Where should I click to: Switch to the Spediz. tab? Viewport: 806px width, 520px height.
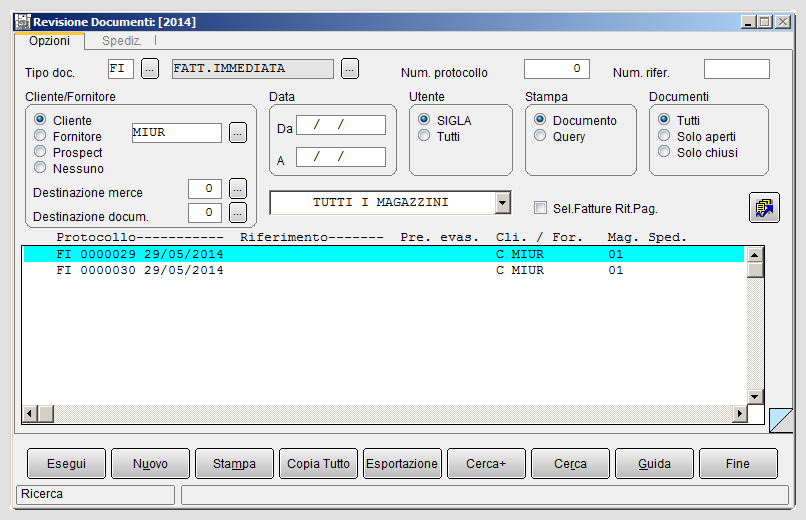[121, 41]
